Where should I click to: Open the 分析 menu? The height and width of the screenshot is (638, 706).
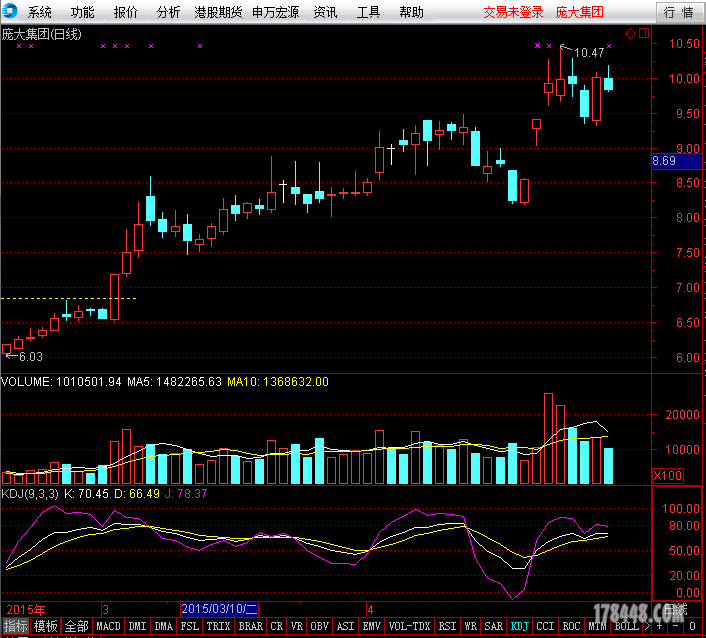168,12
